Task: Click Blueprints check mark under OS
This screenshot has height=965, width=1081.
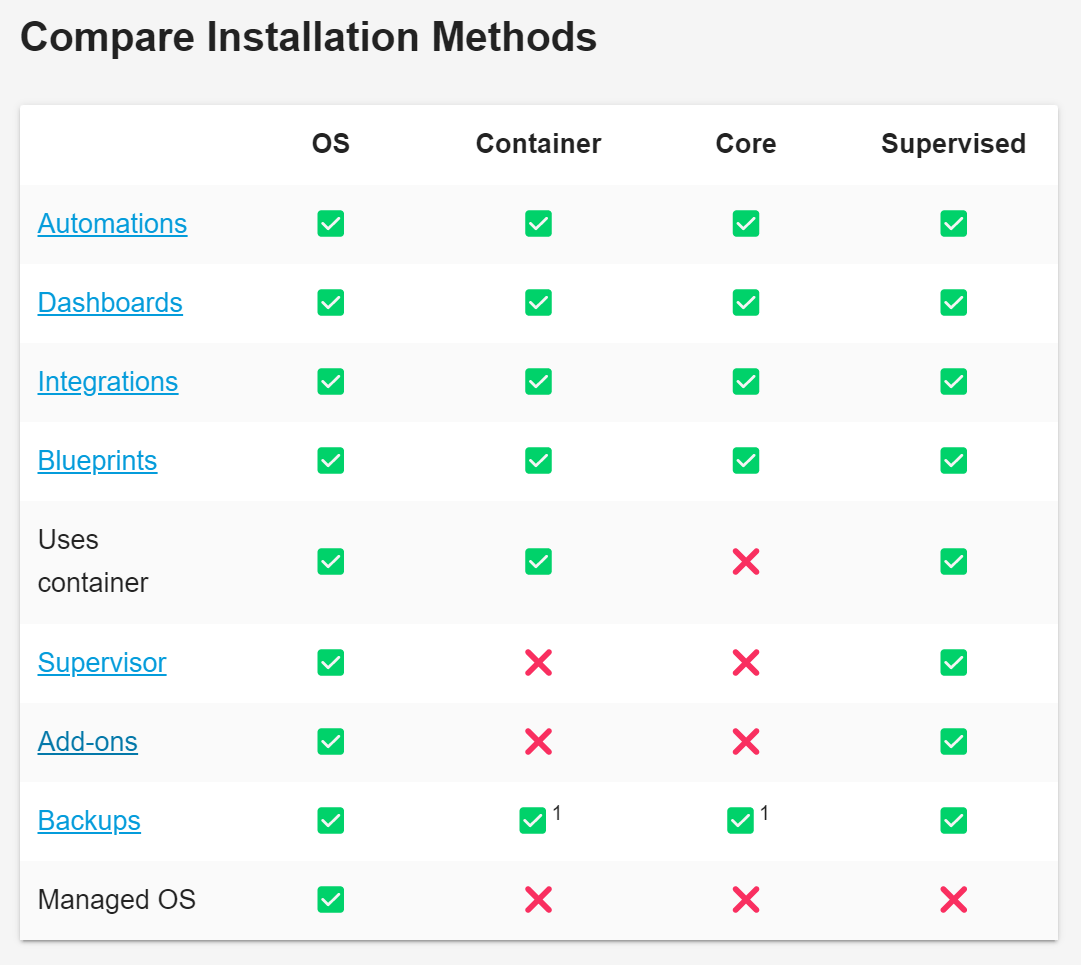Action: [331, 460]
